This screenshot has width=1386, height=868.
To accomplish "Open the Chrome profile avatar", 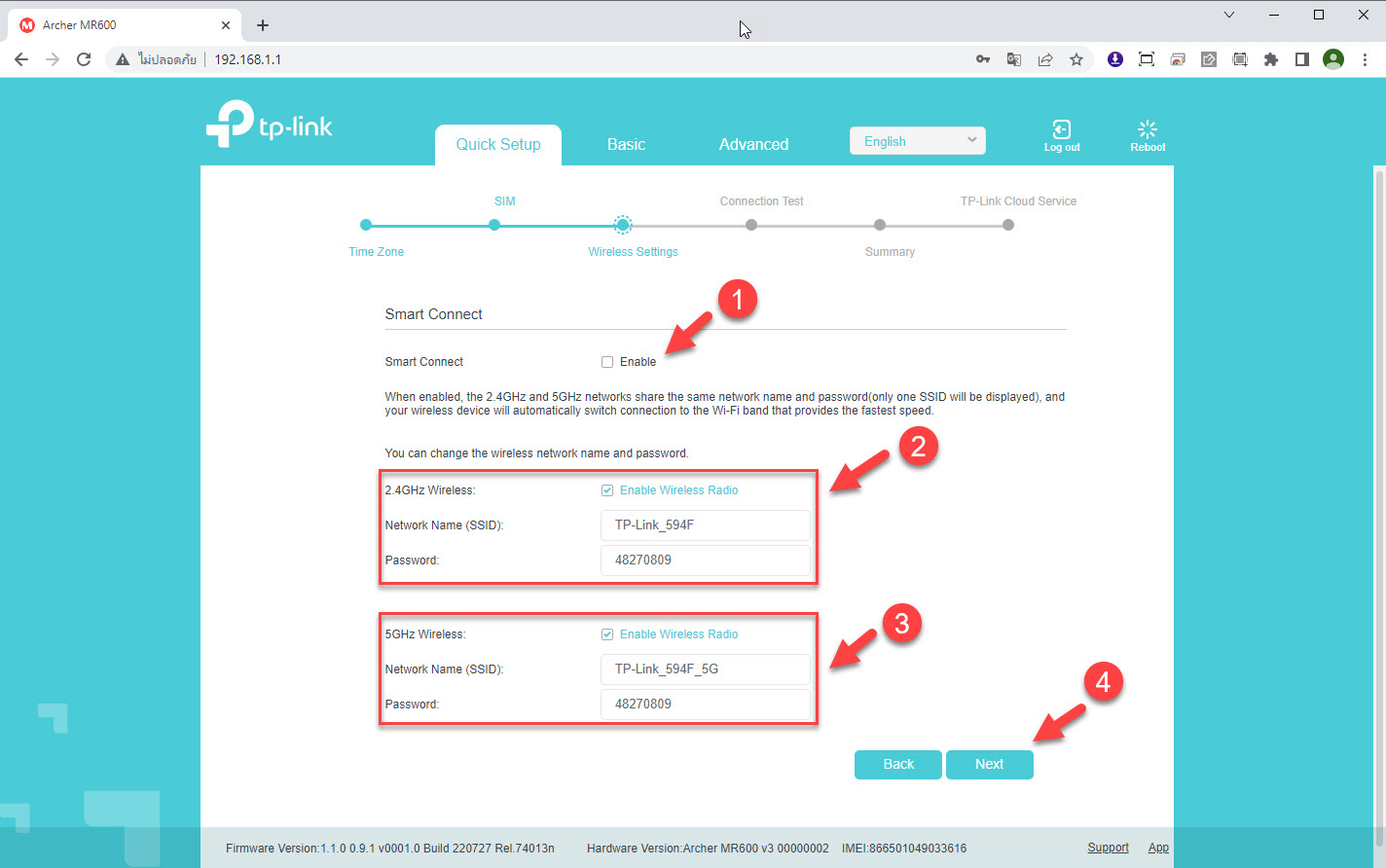I will (x=1333, y=59).
